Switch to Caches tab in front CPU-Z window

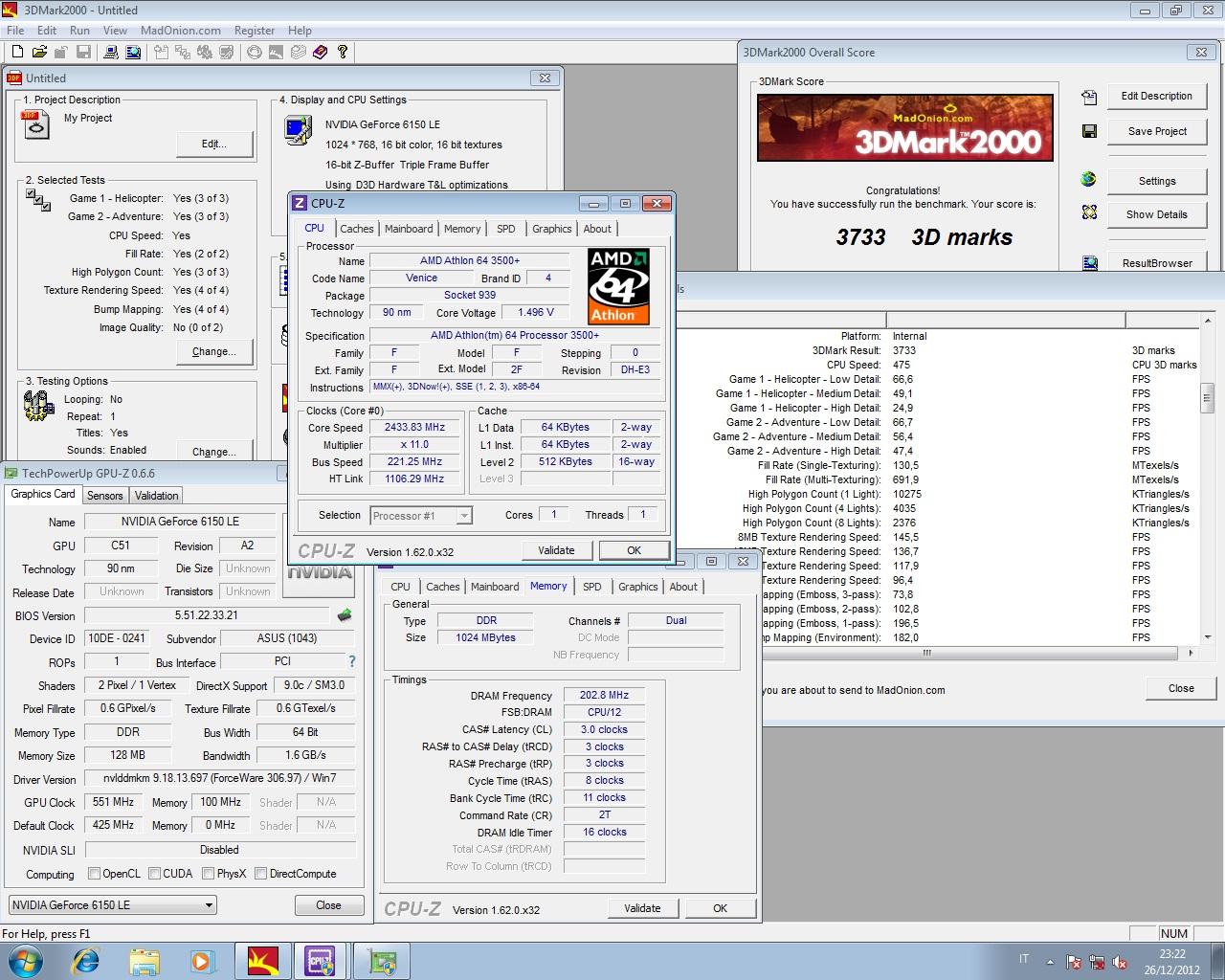(x=357, y=229)
